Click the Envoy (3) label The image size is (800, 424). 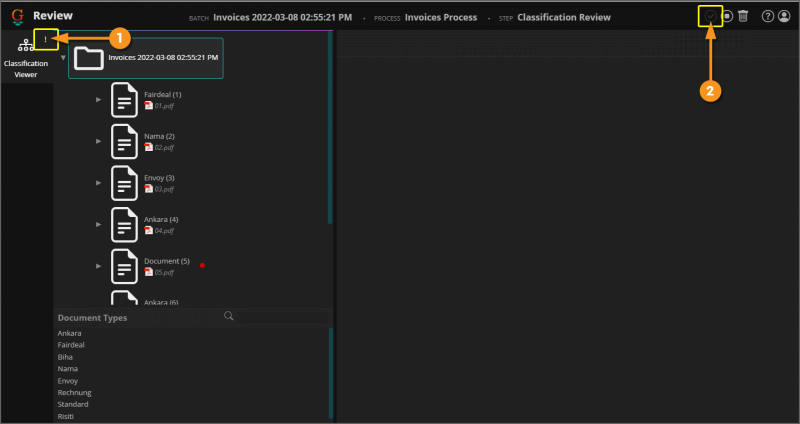(x=159, y=178)
